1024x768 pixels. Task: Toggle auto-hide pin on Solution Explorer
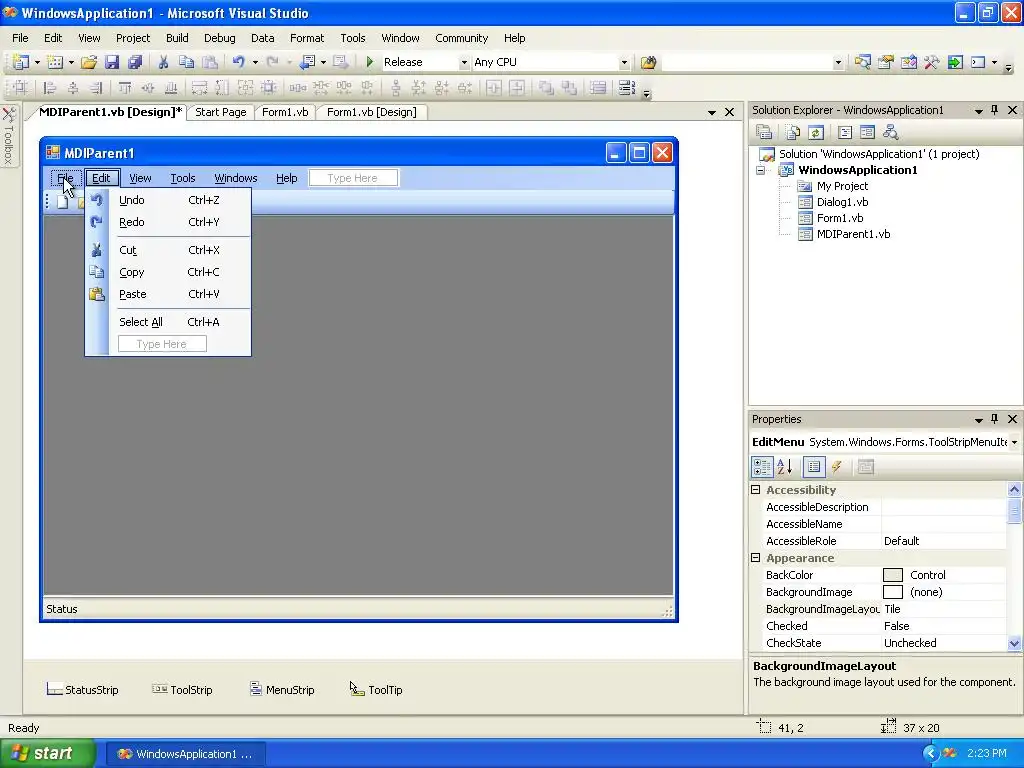tap(995, 110)
